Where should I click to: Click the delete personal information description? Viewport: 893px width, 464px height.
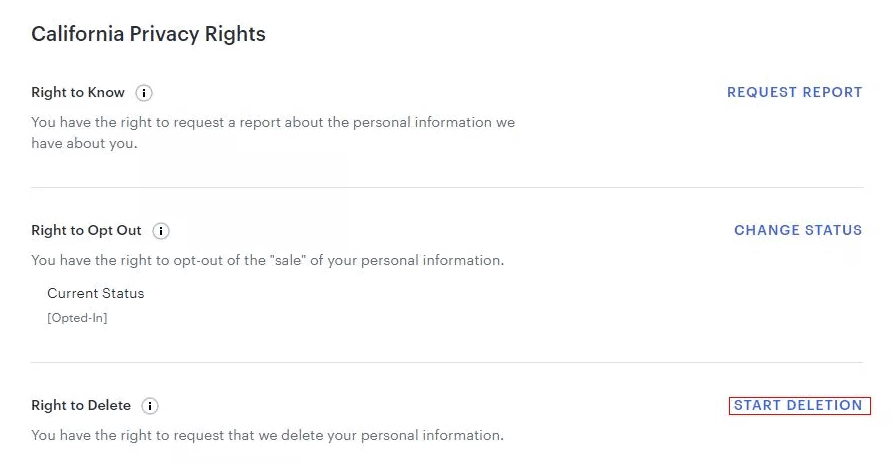click(267, 435)
